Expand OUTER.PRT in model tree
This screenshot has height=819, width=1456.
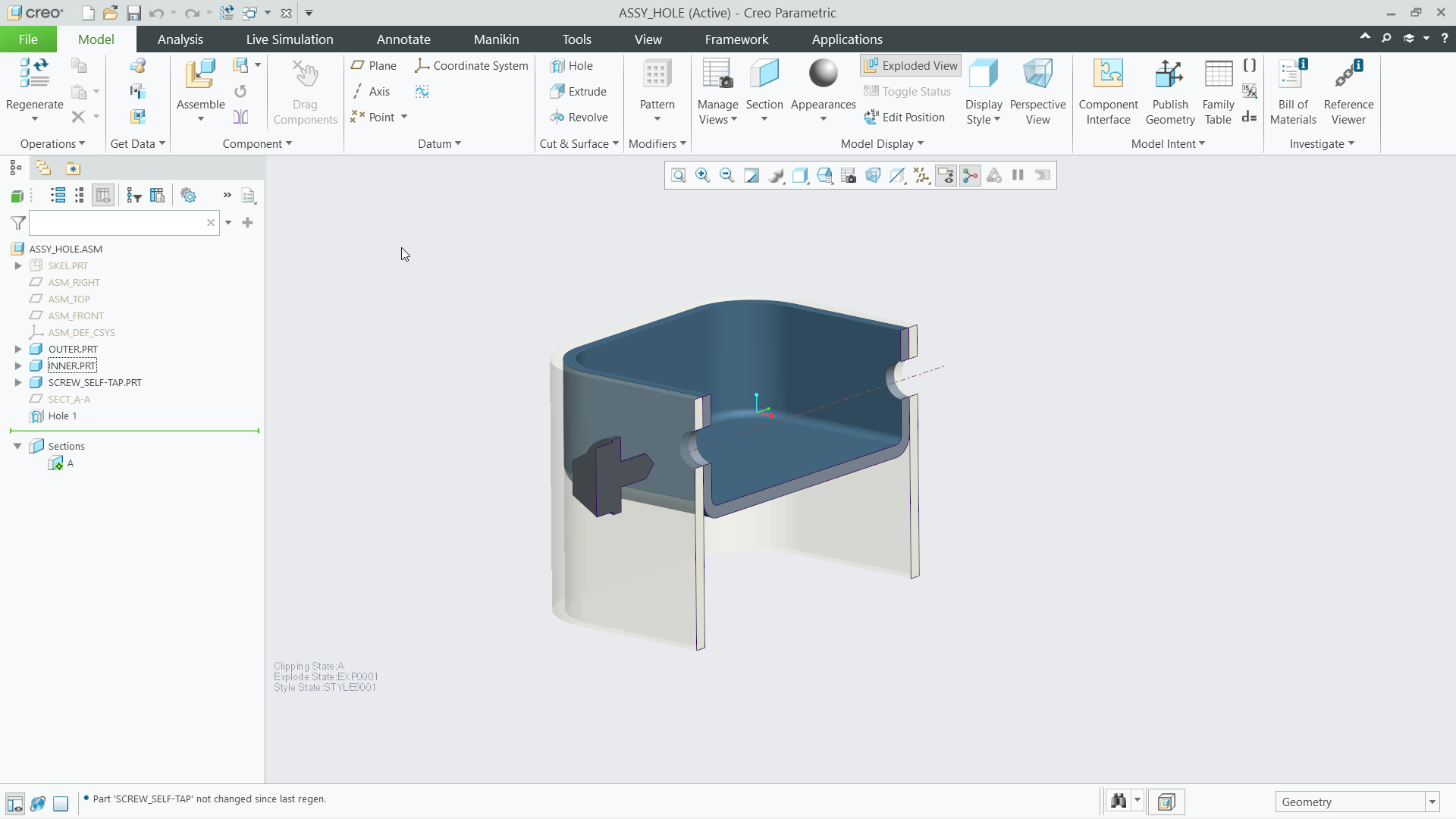pyautogui.click(x=17, y=350)
